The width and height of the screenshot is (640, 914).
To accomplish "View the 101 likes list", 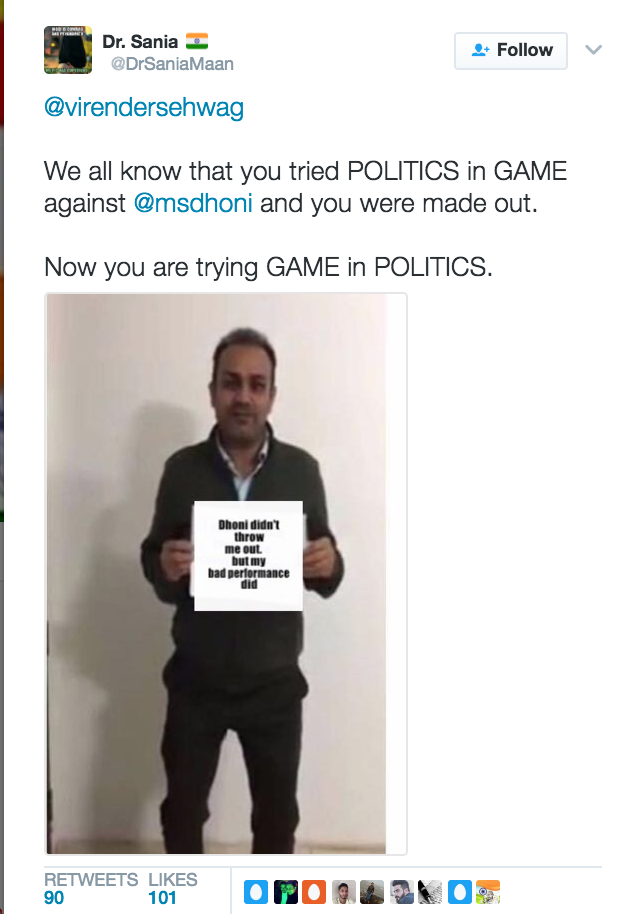I will (x=173, y=888).
